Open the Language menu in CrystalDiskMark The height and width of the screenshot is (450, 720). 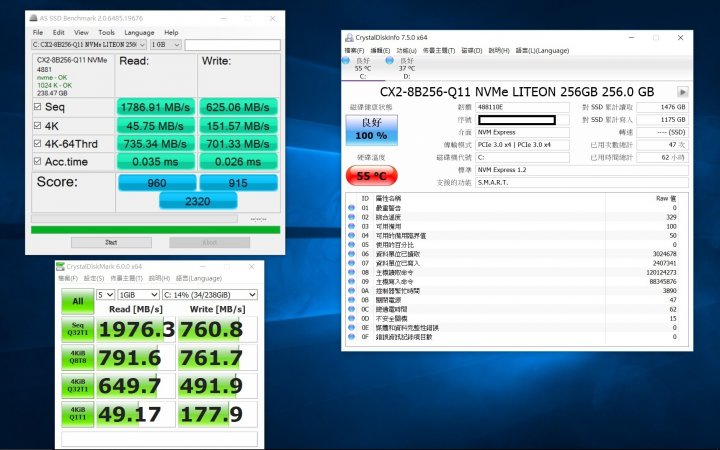pyautogui.click(x=199, y=278)
